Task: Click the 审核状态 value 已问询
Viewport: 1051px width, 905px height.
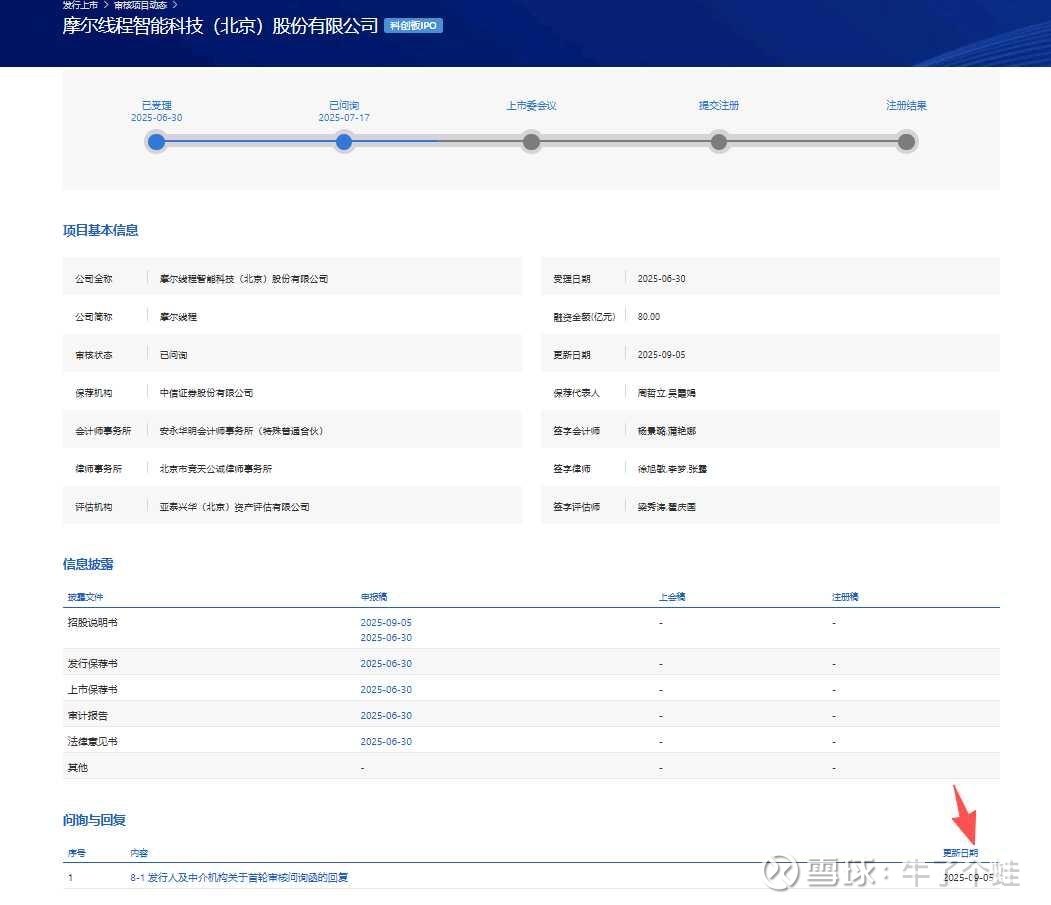Action: pyautogui.click(x=174, y=355)
